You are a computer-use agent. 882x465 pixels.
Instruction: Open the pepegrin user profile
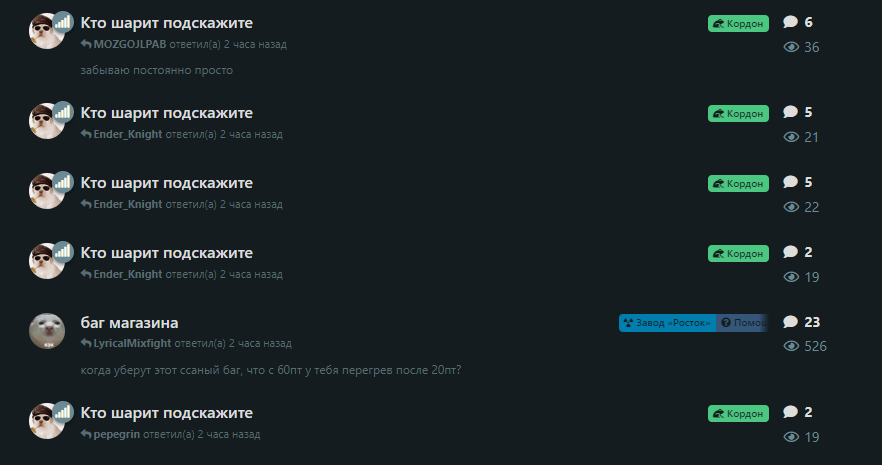116,434
